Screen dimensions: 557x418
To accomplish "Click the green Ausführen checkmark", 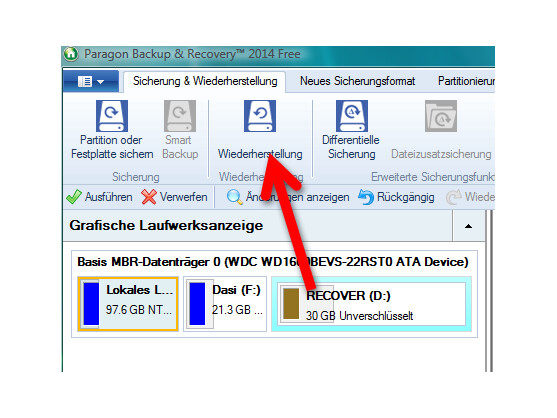I will click(74, 197).
